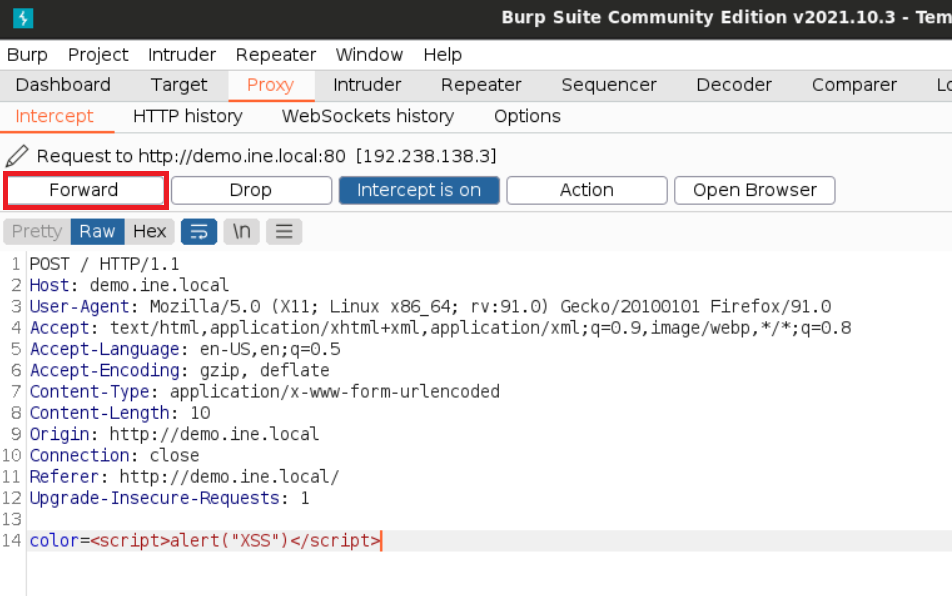Open the Window menu
Viewport: 952px width, 596px height.
click(x=369, y=55)
